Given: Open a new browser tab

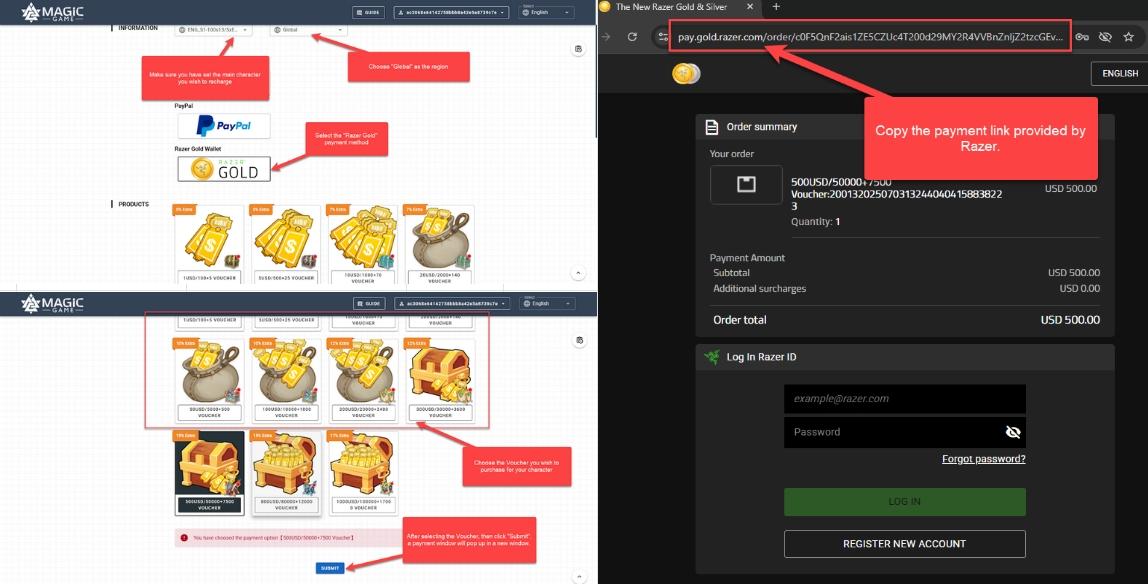Looking at the screenshot, I should tap(776, 7).
